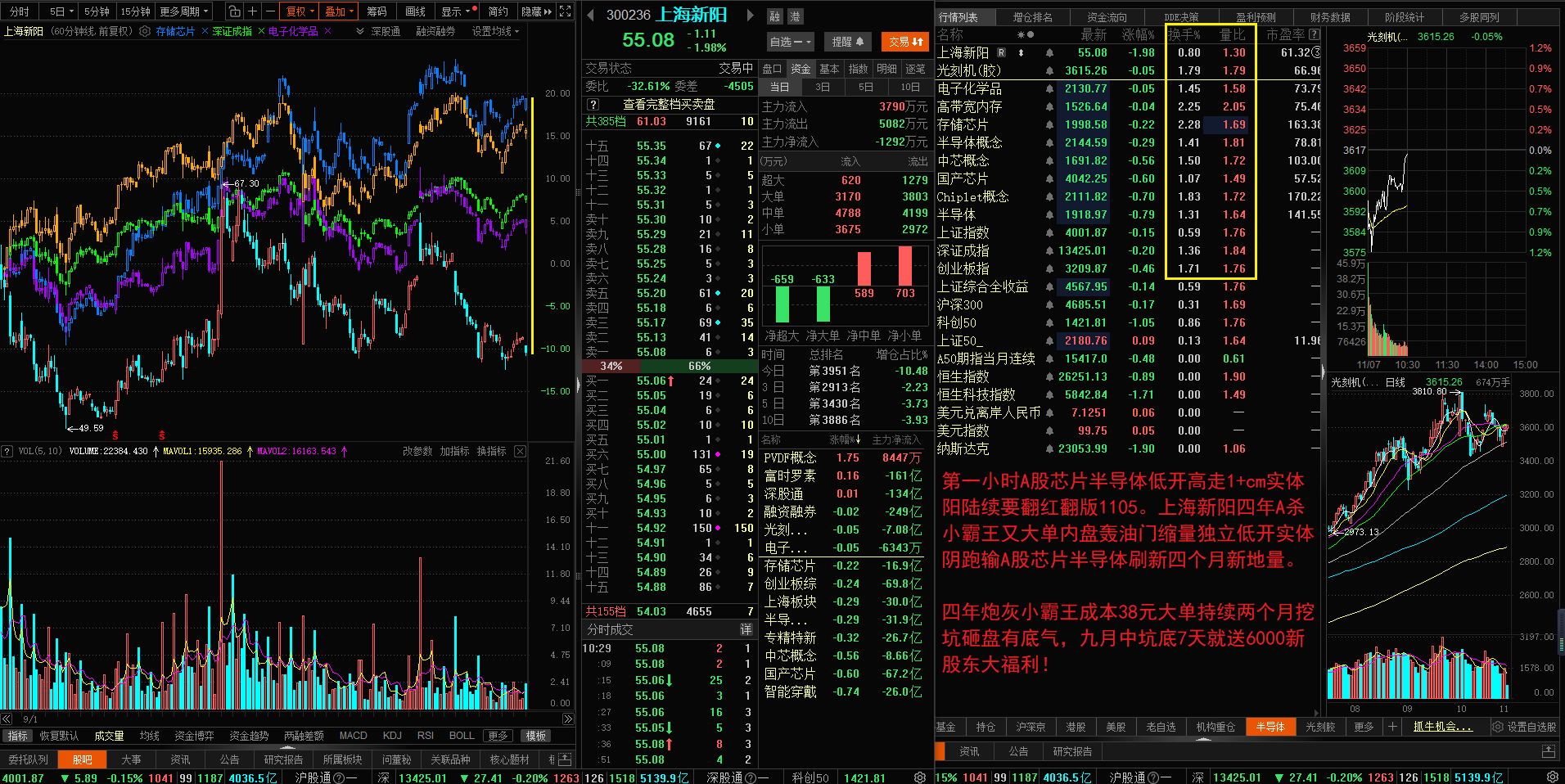This screenshot has width=1565, height=784.
Task: Open 增仓排名 tab
Action: (1033, 17)
